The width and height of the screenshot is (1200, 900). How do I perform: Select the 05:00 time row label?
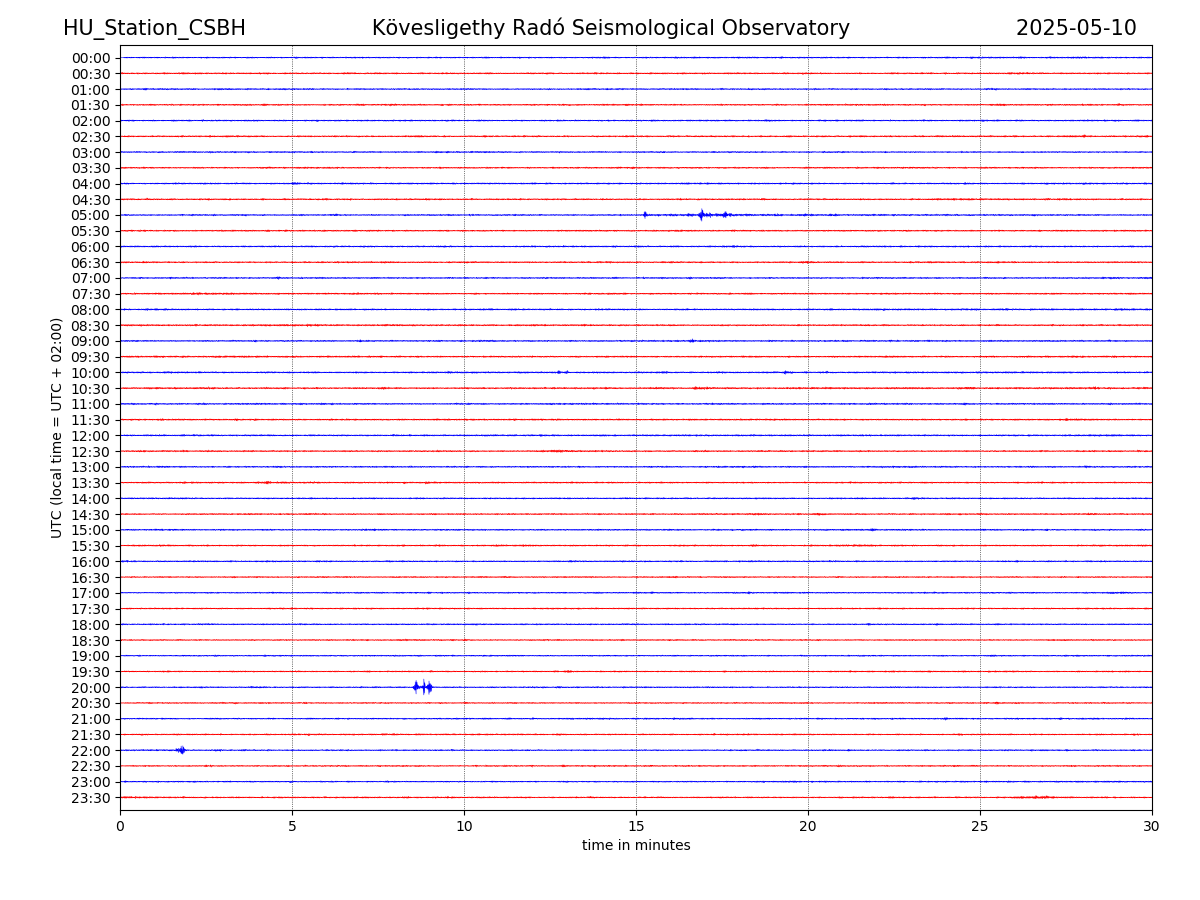click(91, 216)
